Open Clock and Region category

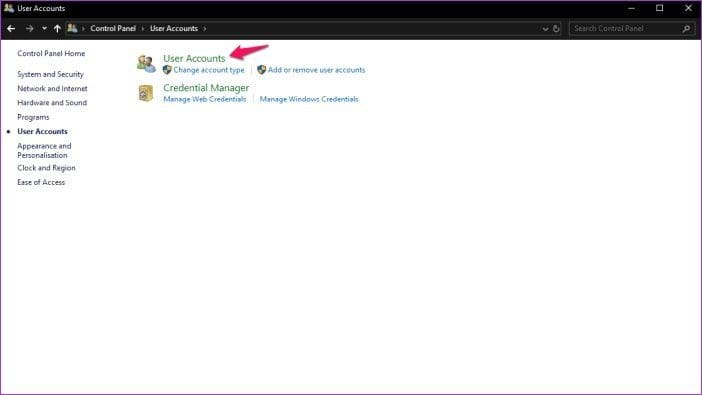pyautogui.click(x=46, y=168)
